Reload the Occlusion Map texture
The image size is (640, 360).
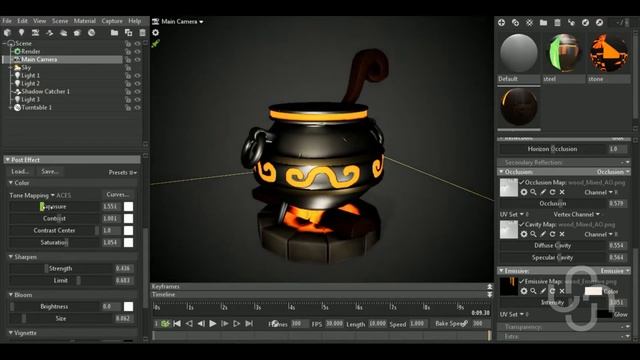pyautogui.click(x=553, y=192)
